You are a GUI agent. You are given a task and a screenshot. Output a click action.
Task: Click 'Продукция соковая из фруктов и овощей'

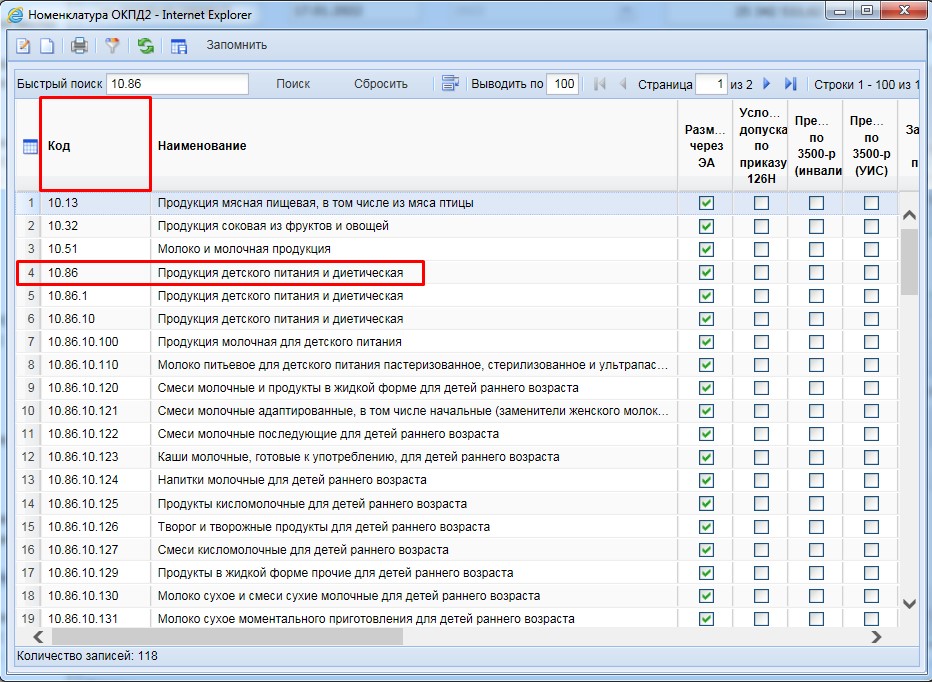click(414, 227)
